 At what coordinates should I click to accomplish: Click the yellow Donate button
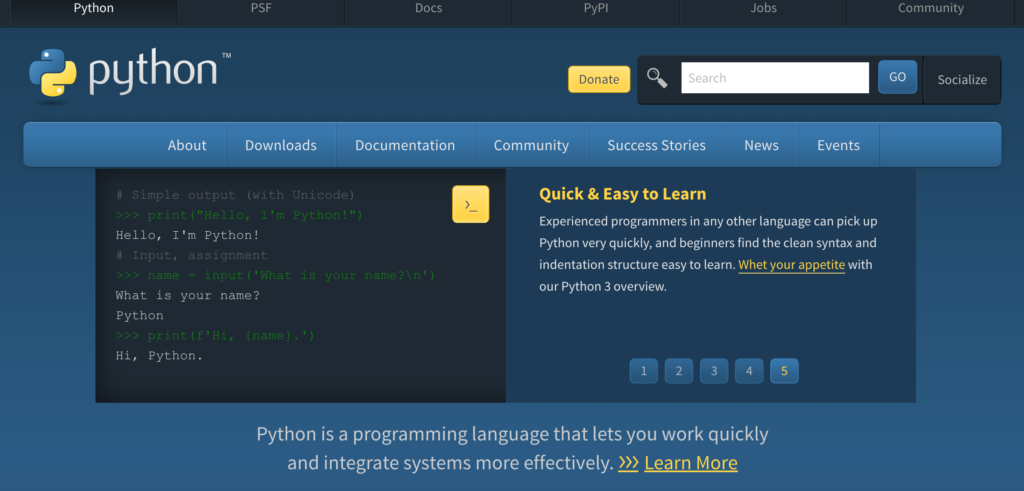tap(599, 79)
